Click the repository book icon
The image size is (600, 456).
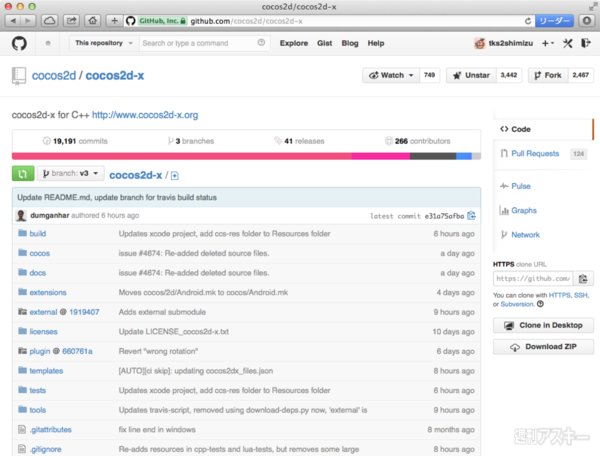click(19, 76)
